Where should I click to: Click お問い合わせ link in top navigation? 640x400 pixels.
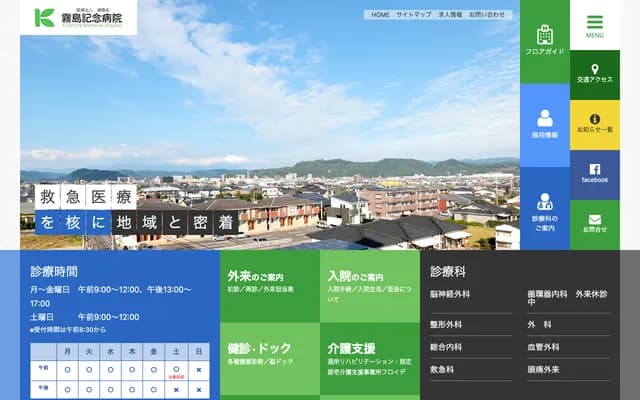[x=487, y=15]
